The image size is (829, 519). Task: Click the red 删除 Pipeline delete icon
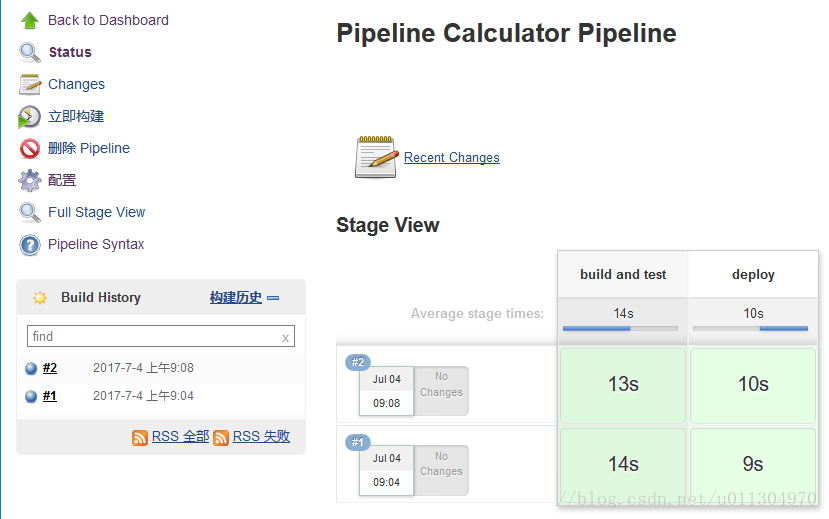pyautogui.click(x=30, y=149)
